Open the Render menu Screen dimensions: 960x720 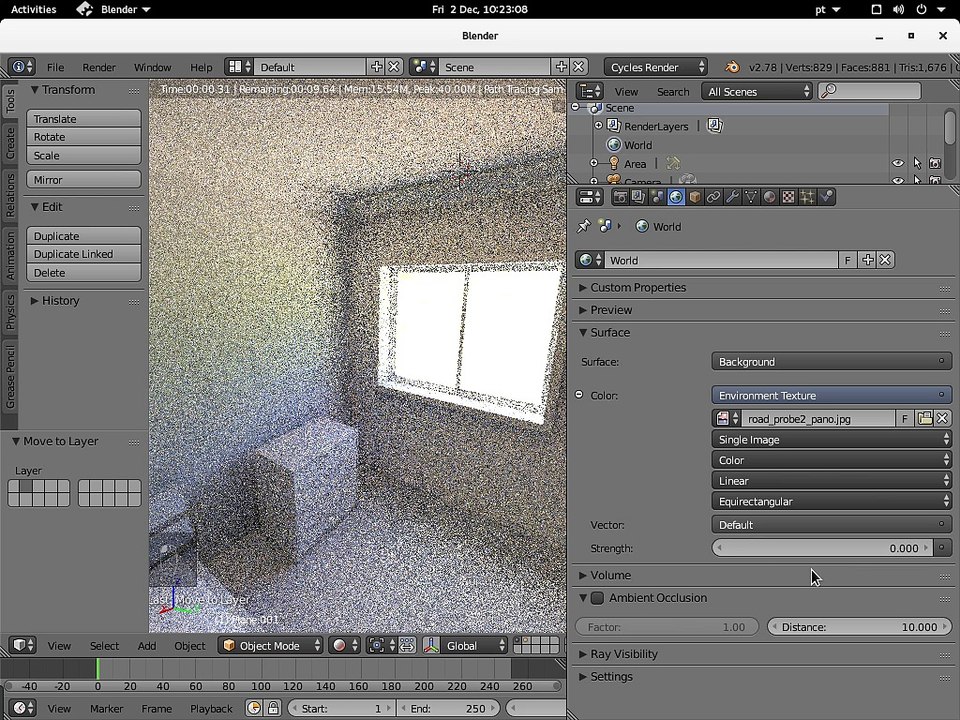point(99,67)
